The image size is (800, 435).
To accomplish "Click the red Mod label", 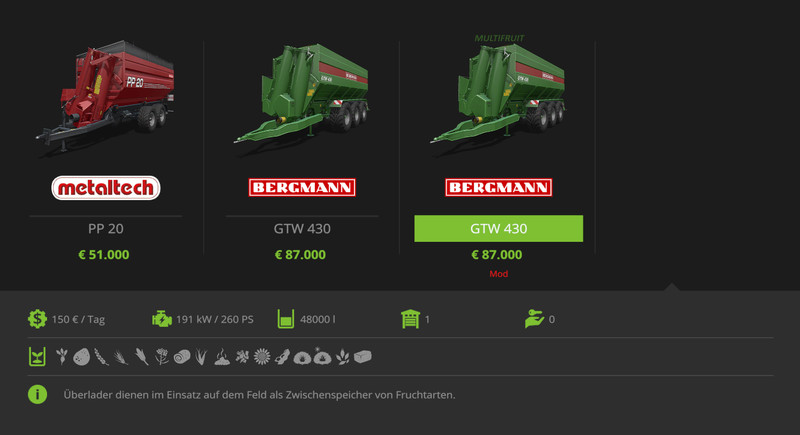I will click(x=498, y=274).
